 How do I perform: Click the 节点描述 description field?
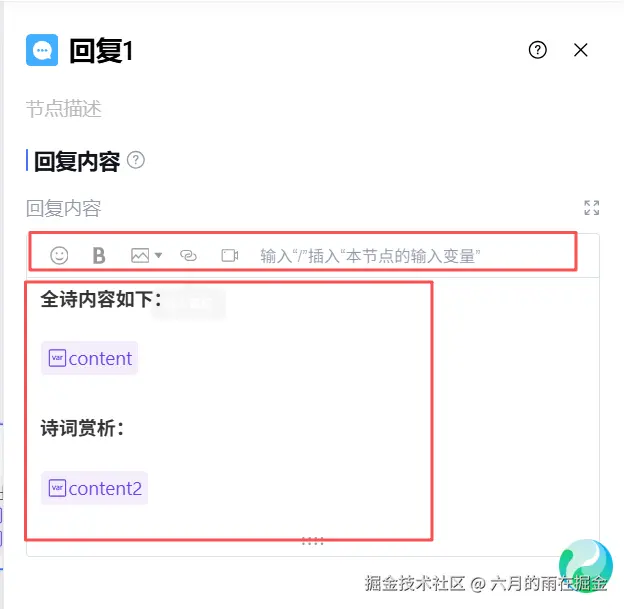click(x=64, y=109)
